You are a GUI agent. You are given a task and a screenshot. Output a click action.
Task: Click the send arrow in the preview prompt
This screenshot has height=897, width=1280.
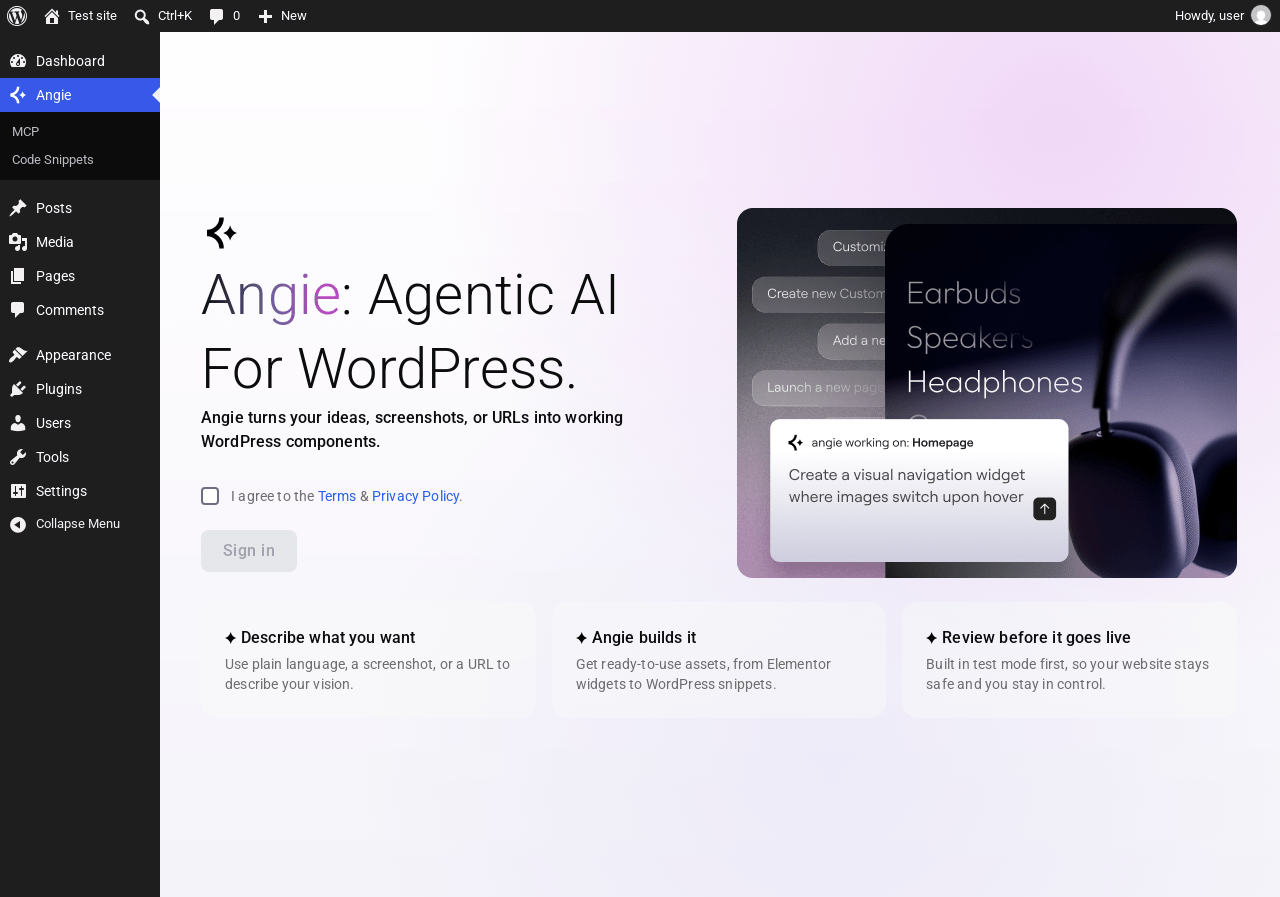tap(1045, 509)
